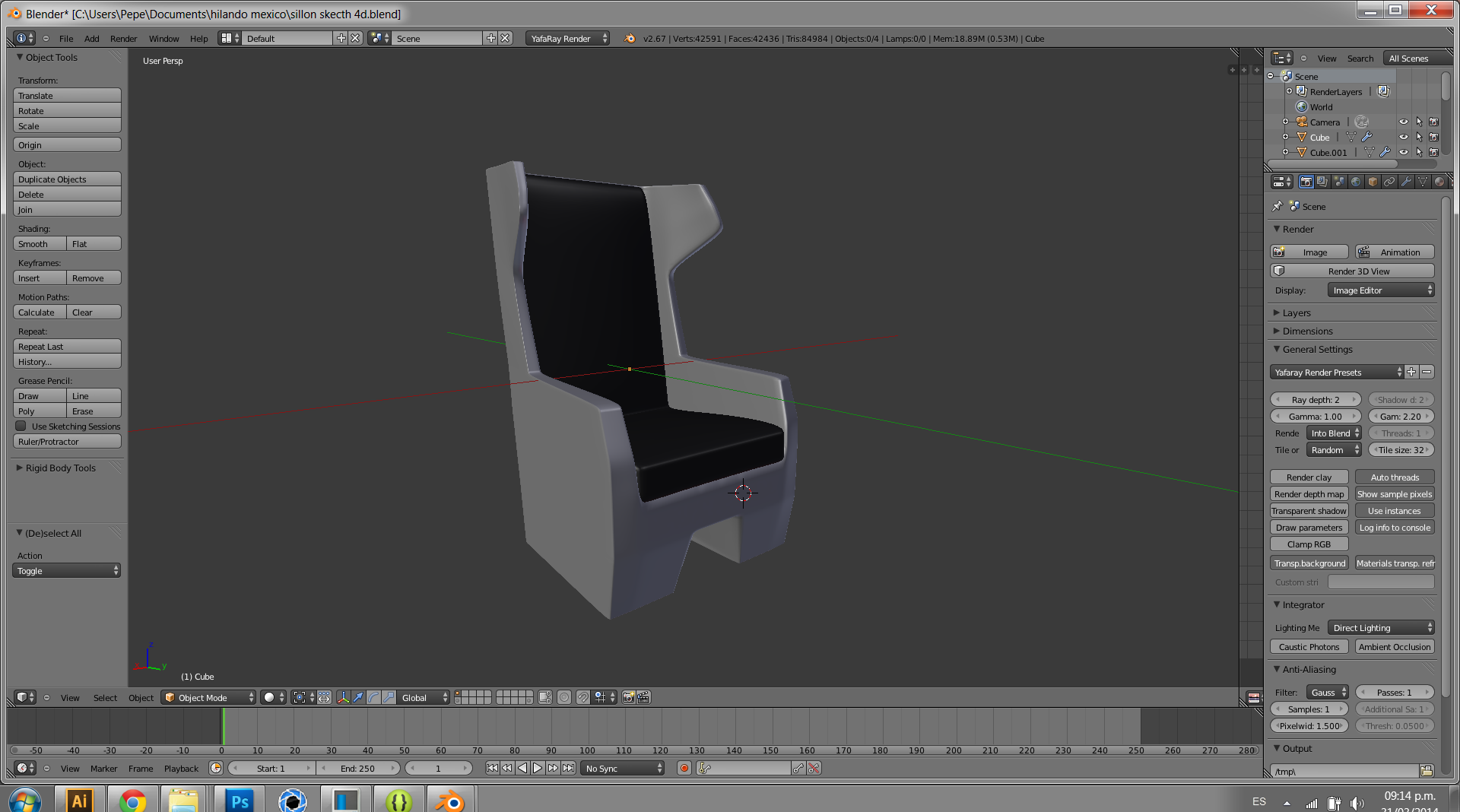Image resolution: width=1460 pixels, height=812 pixels.
Task: Toggle viewport visibility eye for Cube.001
Action: (1404, 152)
